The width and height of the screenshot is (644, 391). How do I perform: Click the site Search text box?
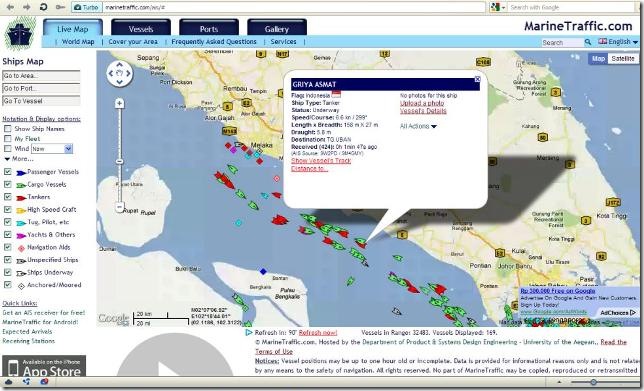coord(562,42)
